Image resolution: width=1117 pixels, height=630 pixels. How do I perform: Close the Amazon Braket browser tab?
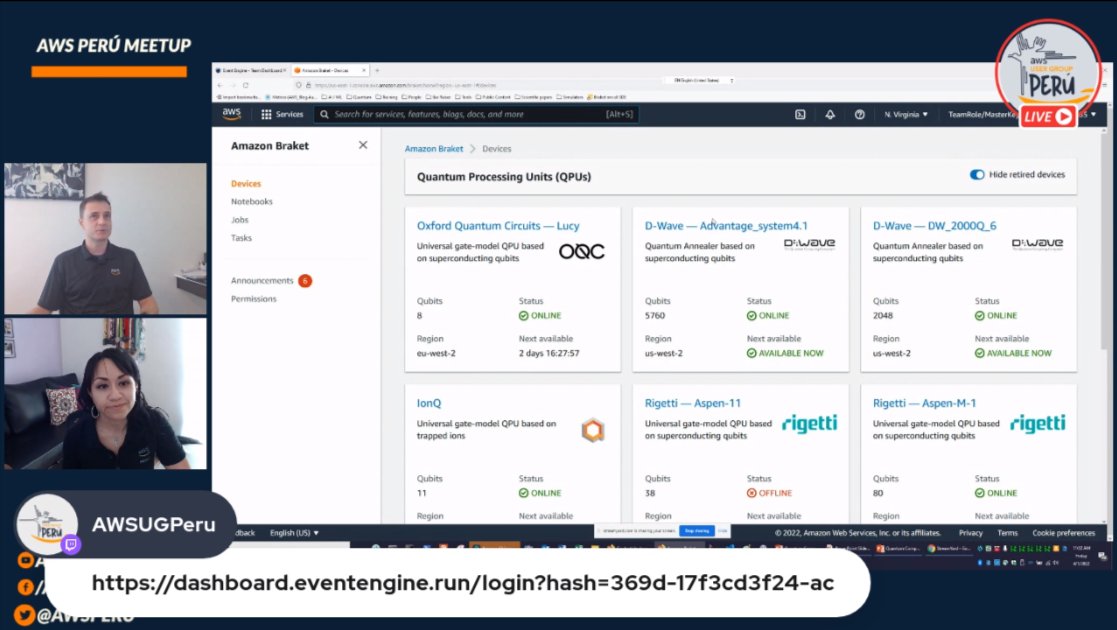(364, 71)
